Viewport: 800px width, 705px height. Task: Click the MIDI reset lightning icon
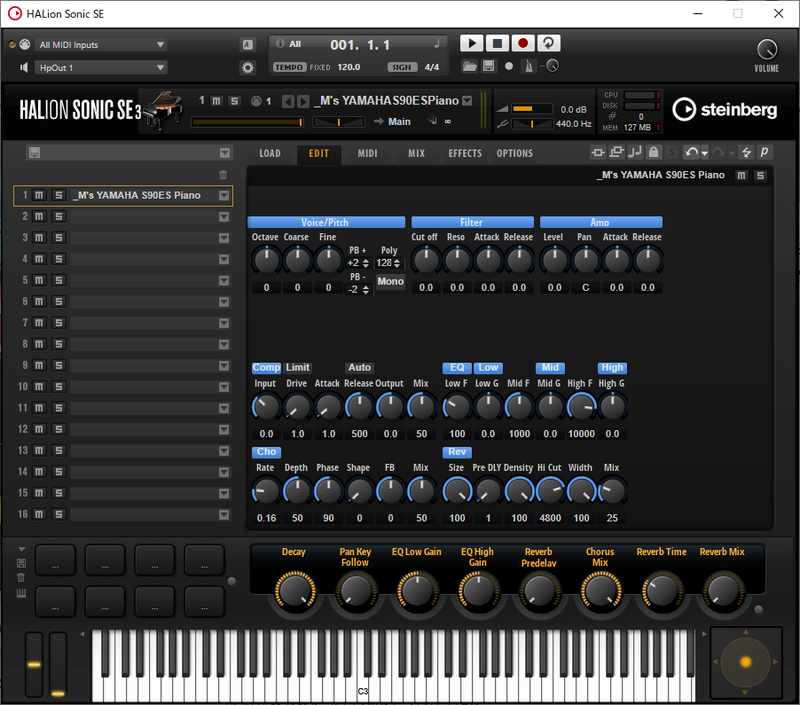tap(746, 152)
